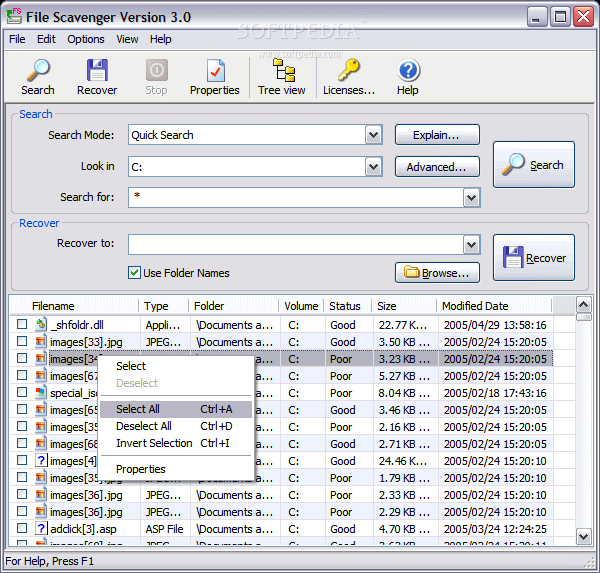Click the scrollbar up arrow of the file list
This screenshot has width=600, height=573.
[x=584, y=305]
